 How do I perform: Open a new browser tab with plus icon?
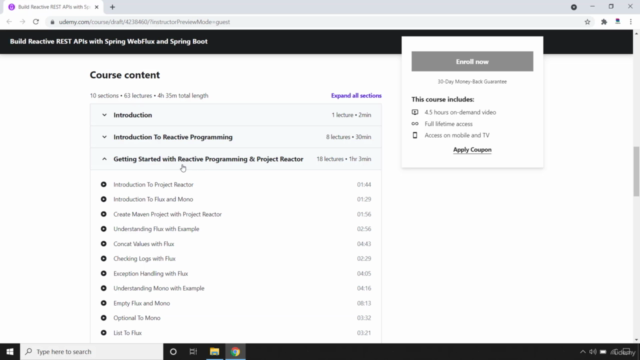point(112,7)
